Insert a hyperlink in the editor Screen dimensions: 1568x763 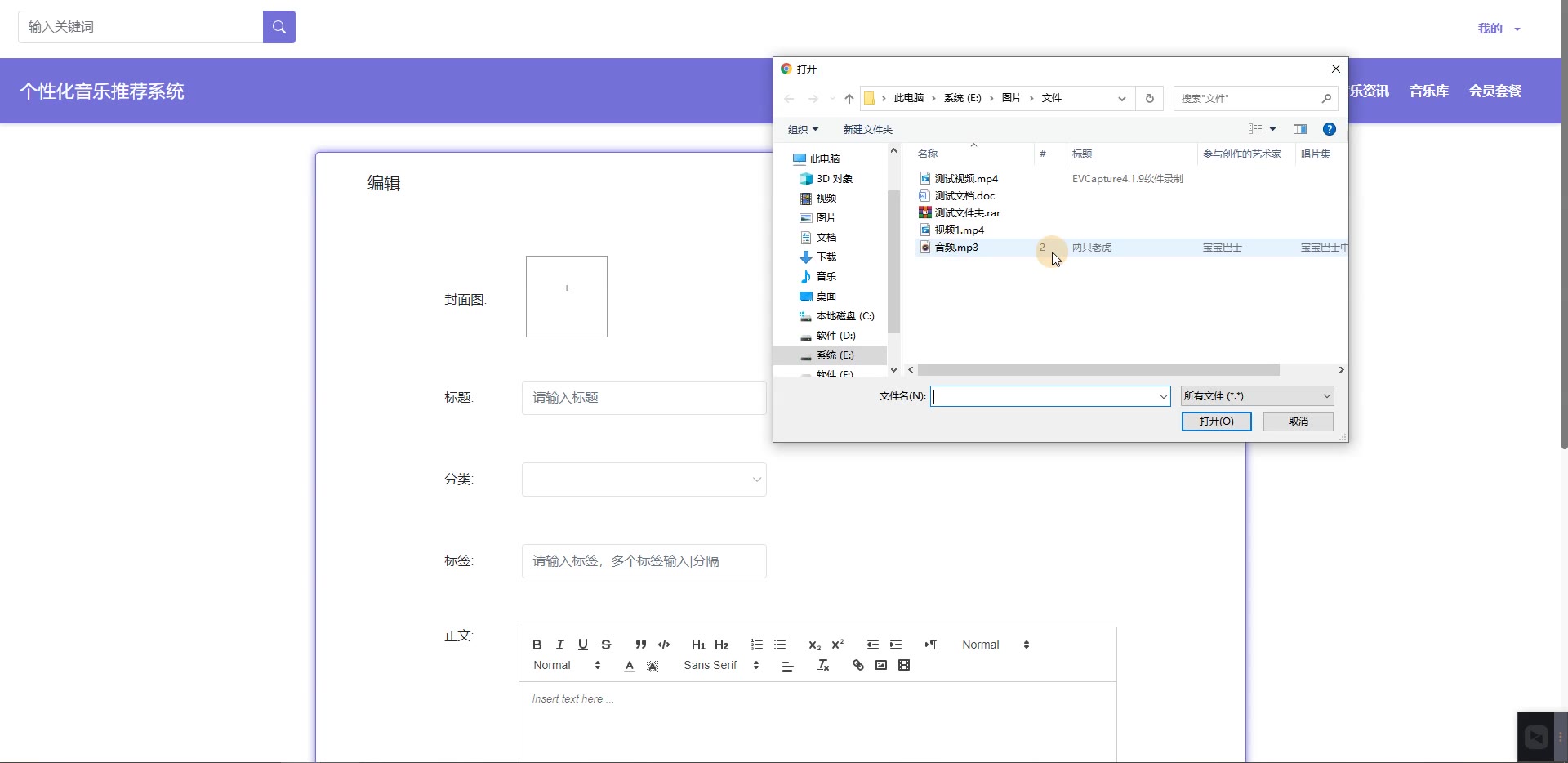click(x=857, y=666)
